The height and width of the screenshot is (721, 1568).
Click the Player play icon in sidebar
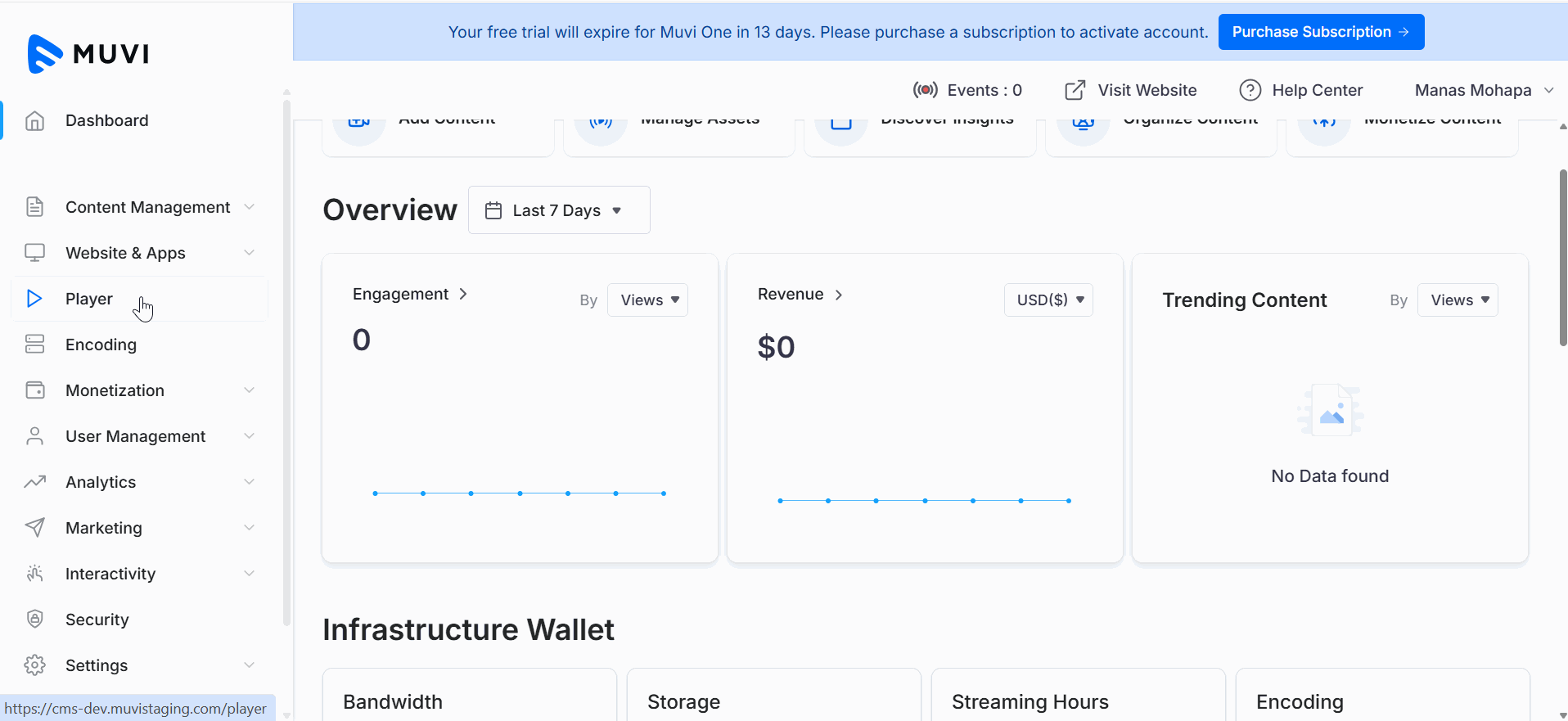34,299
